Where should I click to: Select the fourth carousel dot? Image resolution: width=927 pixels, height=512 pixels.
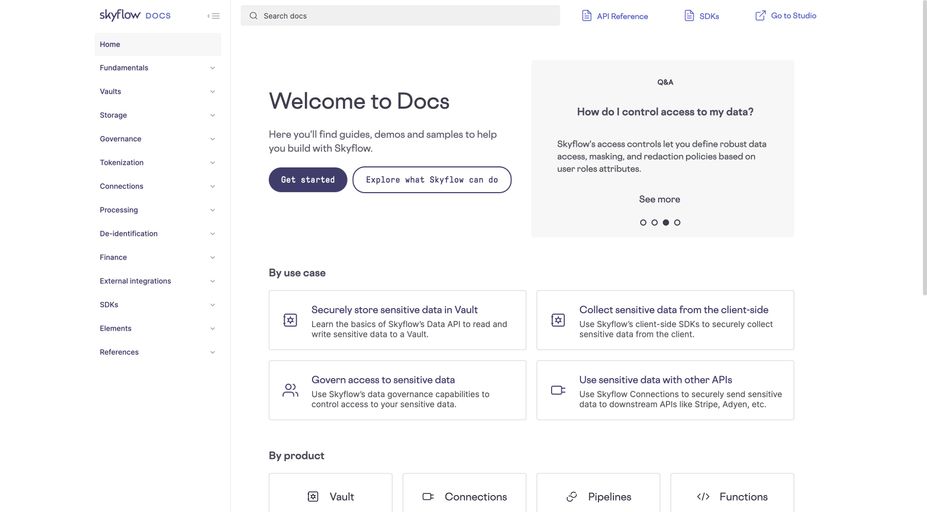677,223
